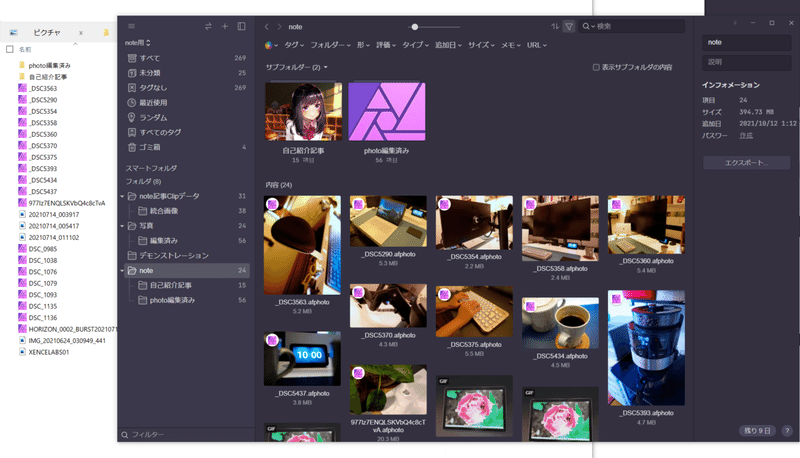Adjust the thumbnail size slider
Screen dimensions: 800x458
coord(415,27)
